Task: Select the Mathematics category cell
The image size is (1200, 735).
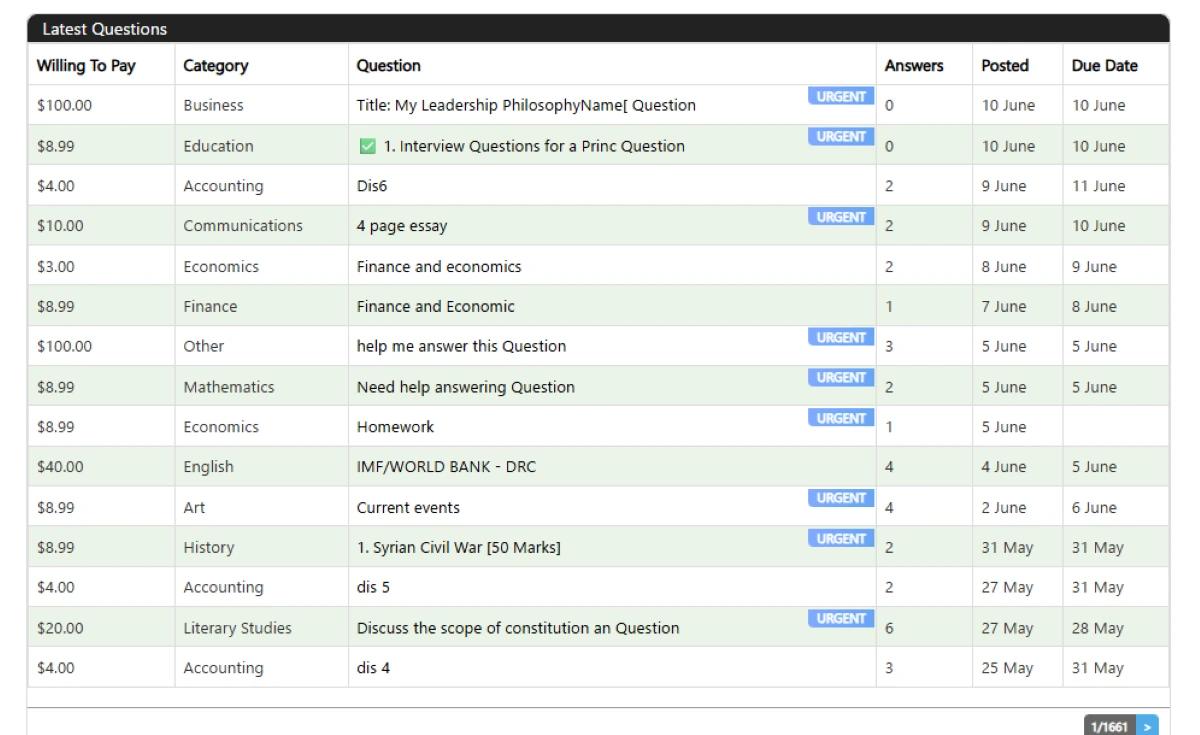Action: point(228,387)
